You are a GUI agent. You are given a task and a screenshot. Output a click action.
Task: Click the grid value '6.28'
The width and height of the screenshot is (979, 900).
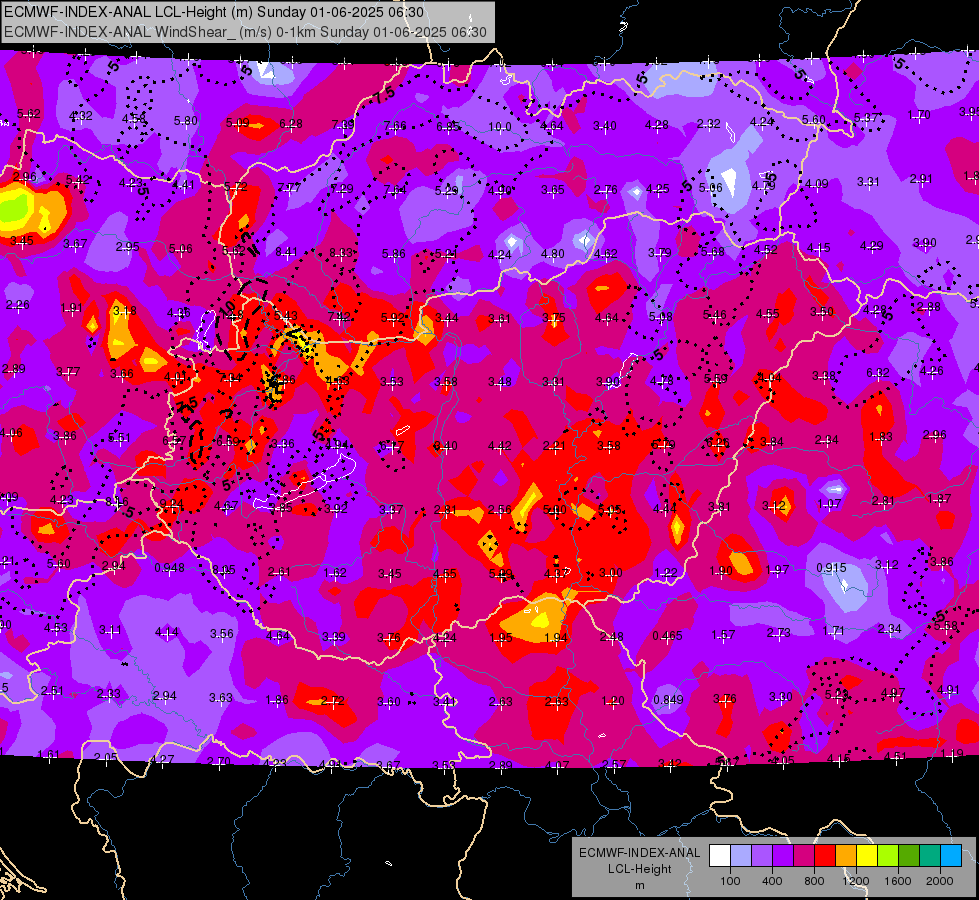click(x=291, y=124)
